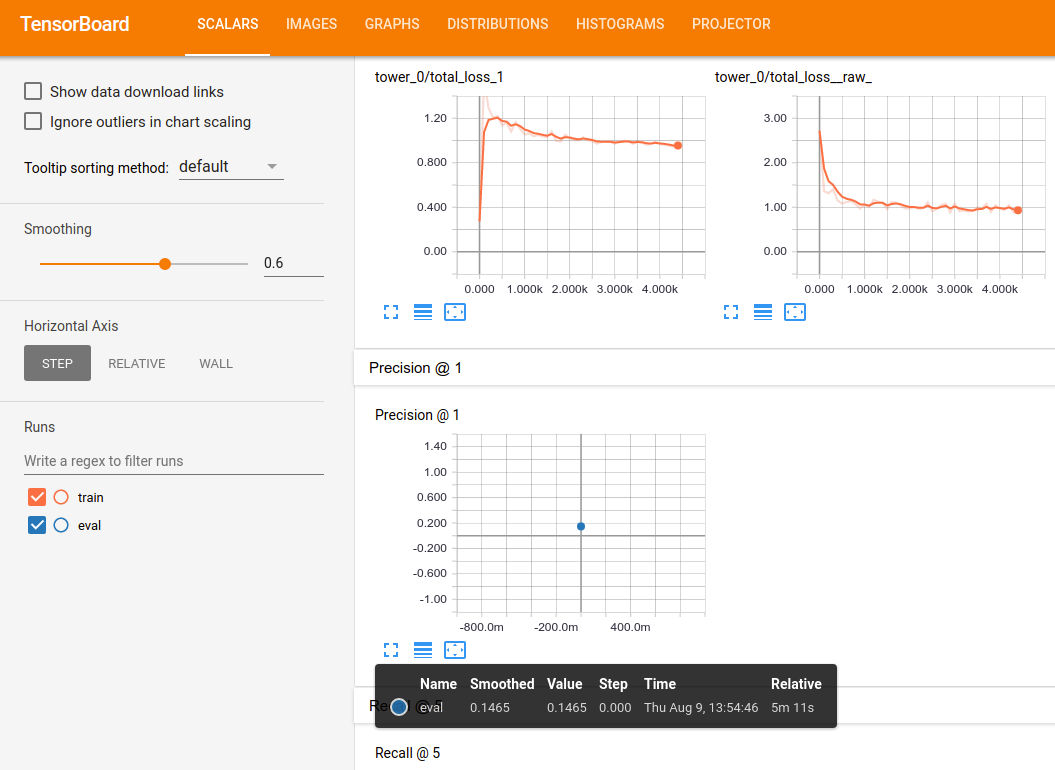This screenshot has width=1055, height=770.
Task: Expand the Recall @ 5 section
Action: (405, 752)
